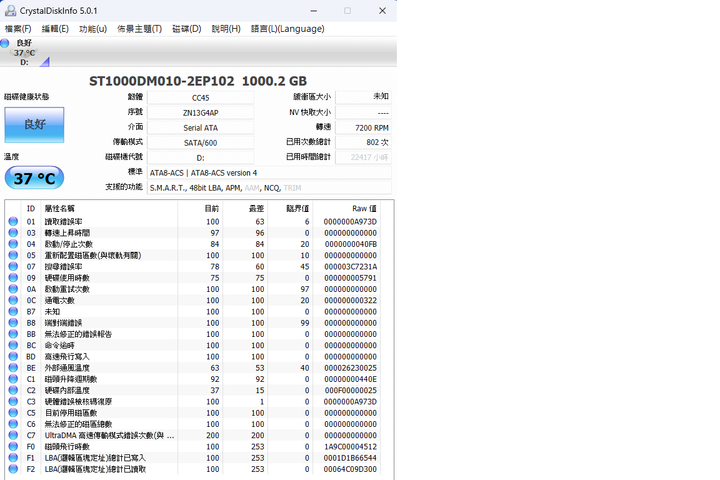Select the D: disk tab with 37 °C
Screen dimensions: 720x480
click(x=25, y=52)
